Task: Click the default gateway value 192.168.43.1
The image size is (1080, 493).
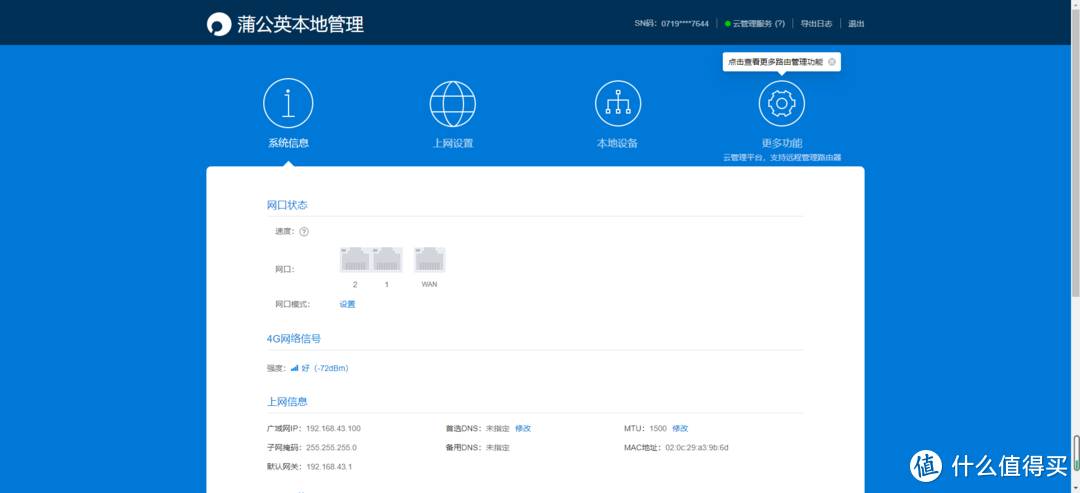Action: (329, 467)
